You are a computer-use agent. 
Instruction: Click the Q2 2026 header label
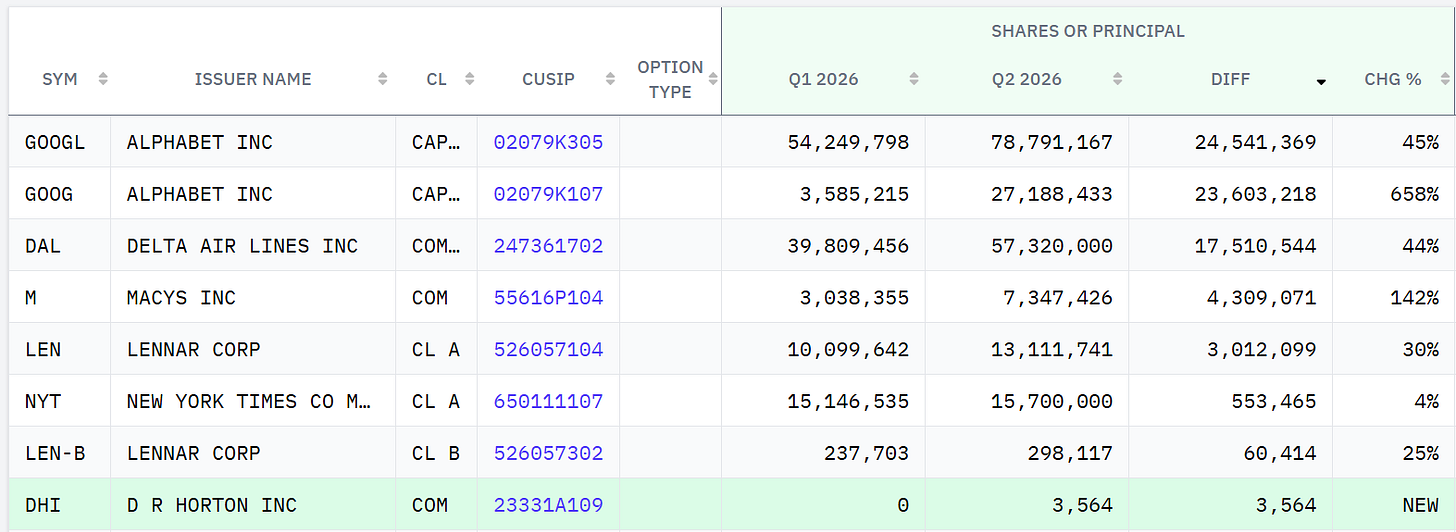coord(1027,79)
